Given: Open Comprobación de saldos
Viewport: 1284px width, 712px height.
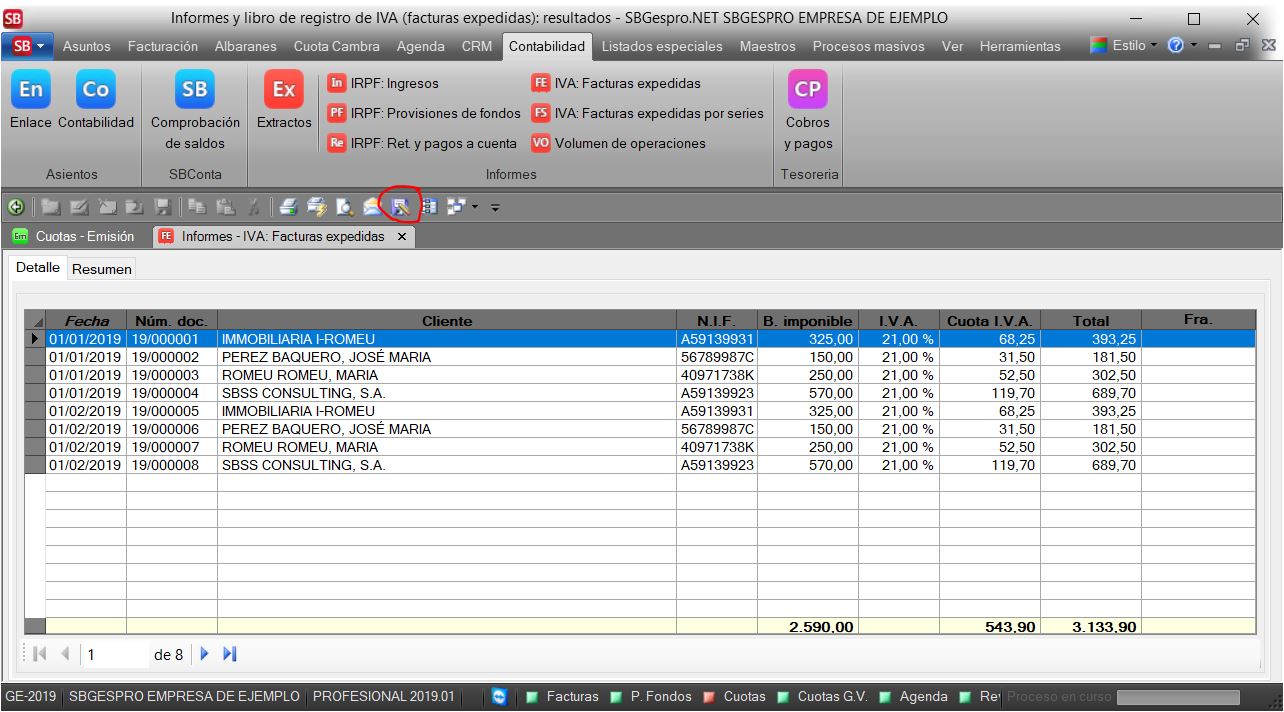Looking at the screenshot, I should pos(195,90).
